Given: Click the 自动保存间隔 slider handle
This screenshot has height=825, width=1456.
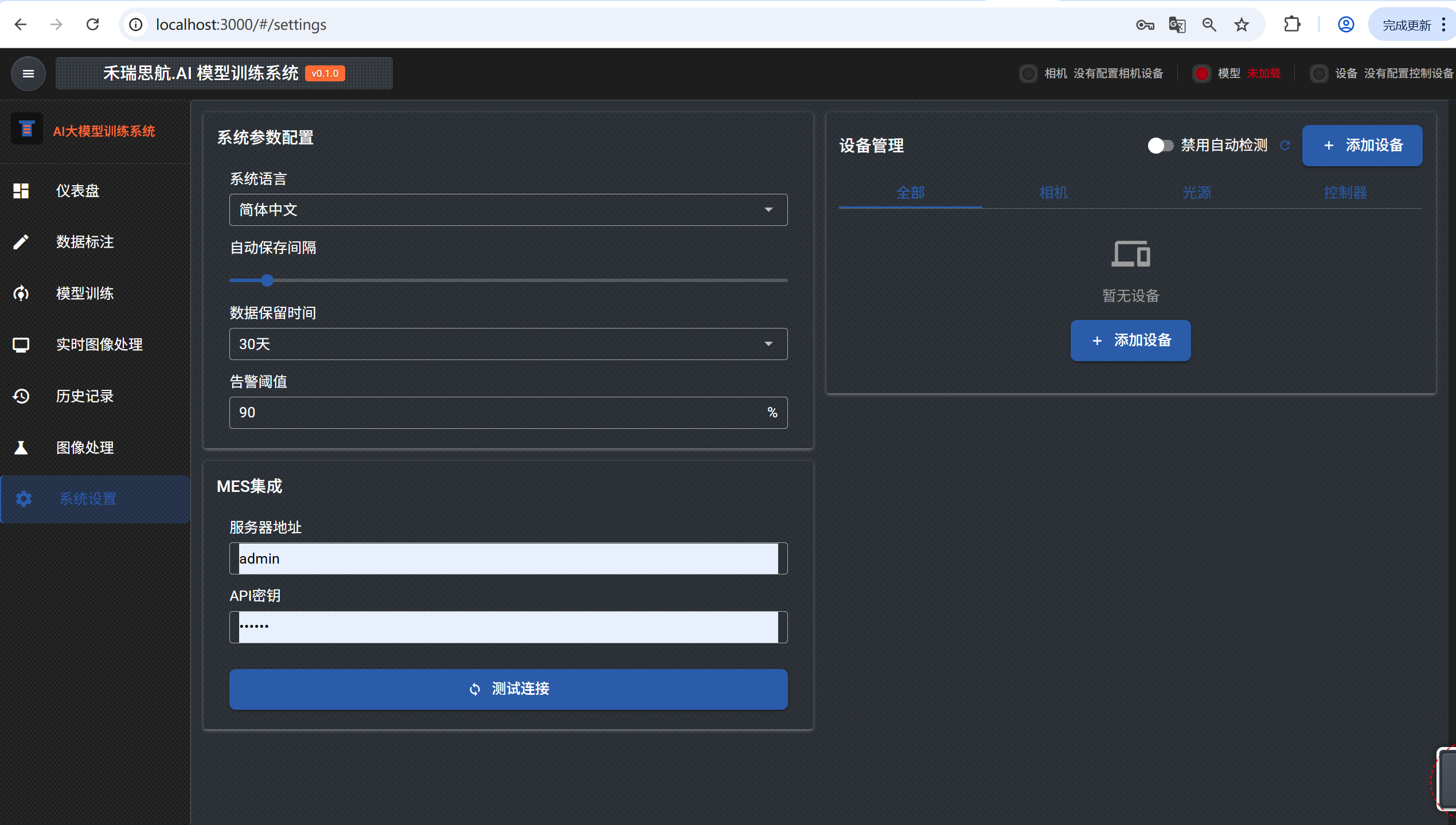Looking at the screenshot, I should [x=267, y=280].
